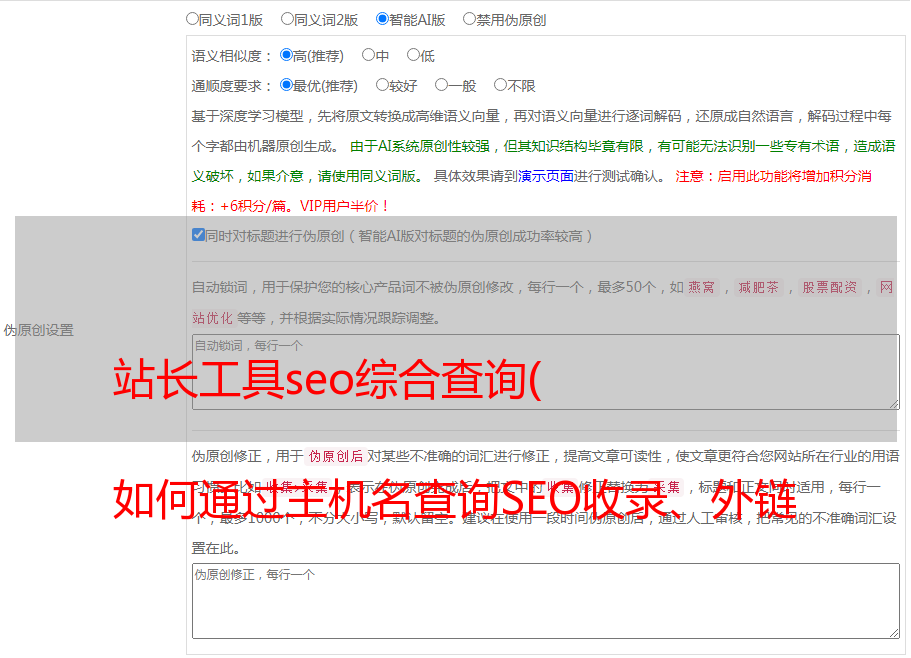Click the 减肥茶 example keyword
Screen dimensions: 911x658
coord(758,287)
